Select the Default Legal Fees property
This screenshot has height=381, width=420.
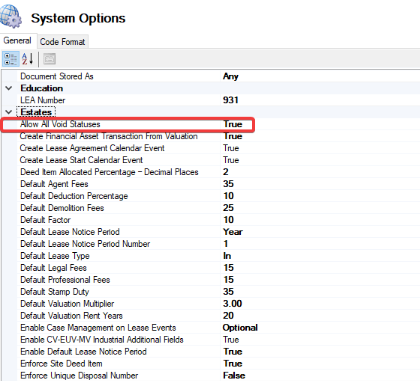[x=53, y=268]
